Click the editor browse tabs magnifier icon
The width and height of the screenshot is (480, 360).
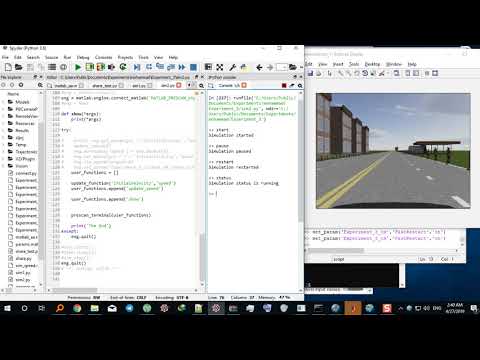point(201,86)
